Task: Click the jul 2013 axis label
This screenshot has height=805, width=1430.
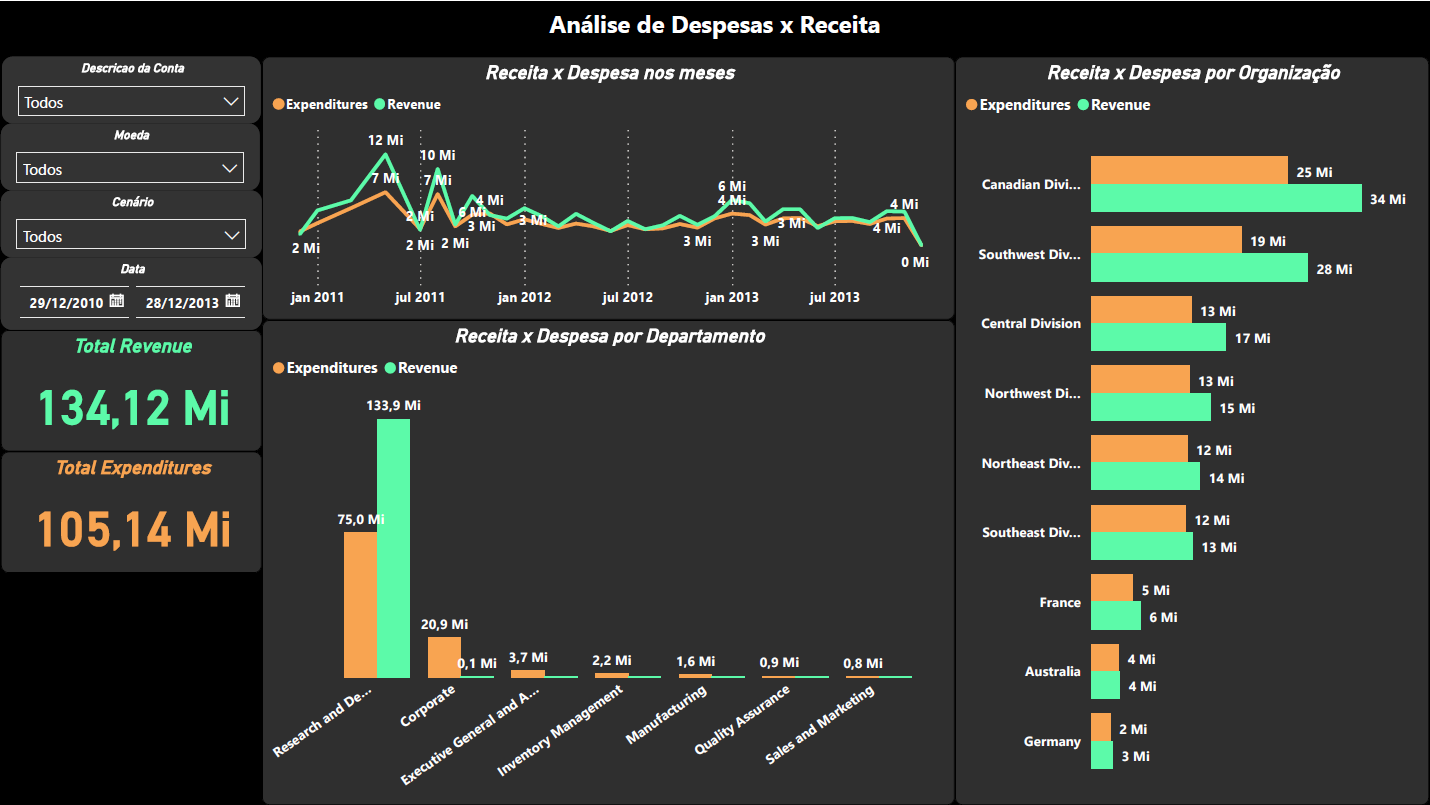Action: [834, 297]
